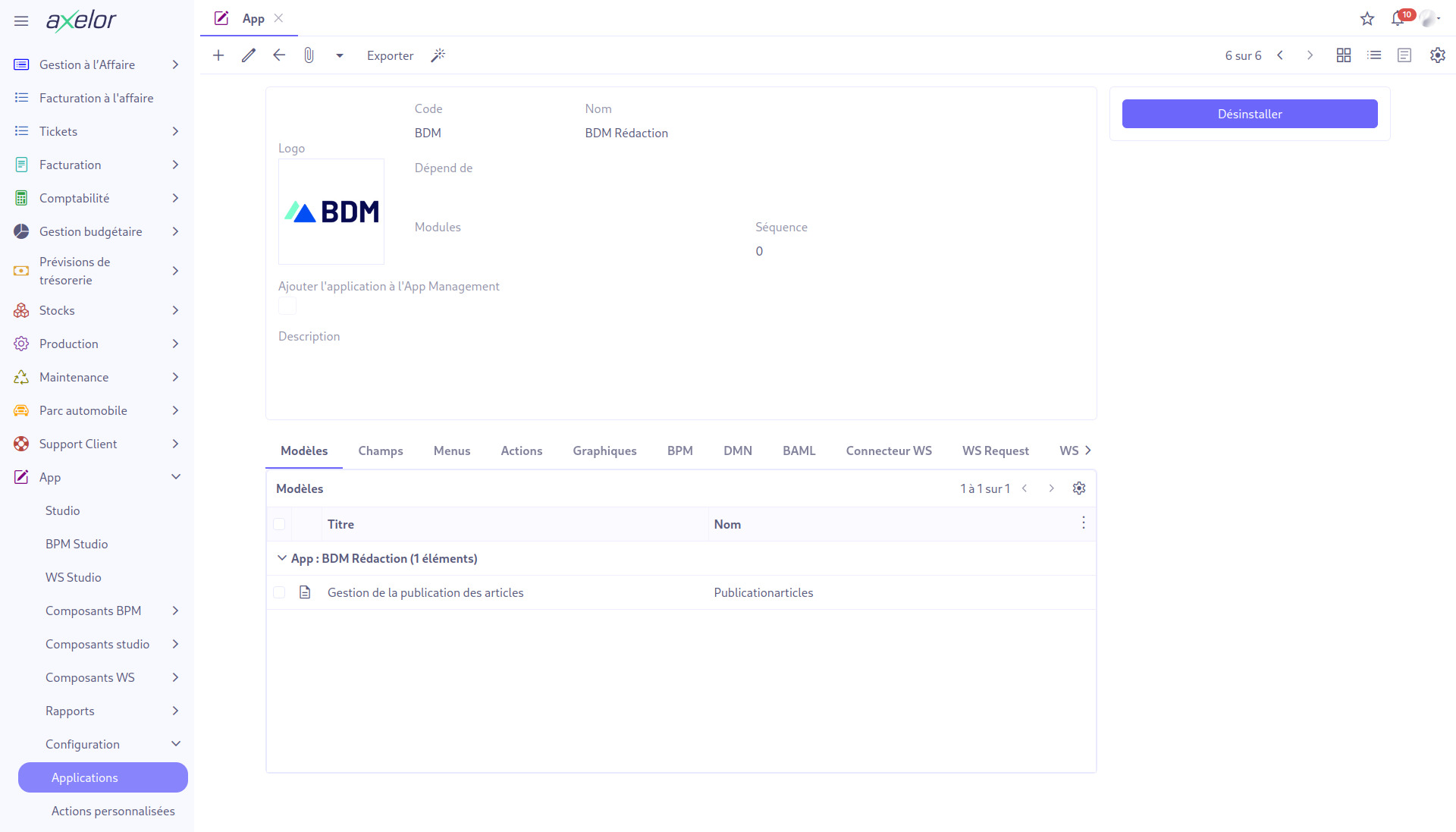Screen dimensions: 1456x832
Task: Sort Modèles grid by Nom column
Action: tap(727, 524)
